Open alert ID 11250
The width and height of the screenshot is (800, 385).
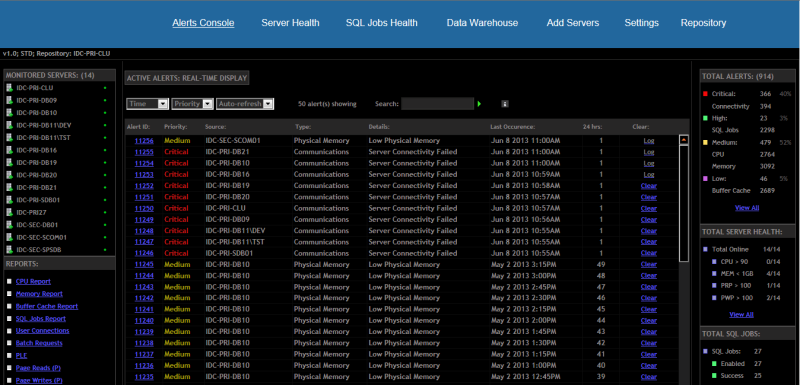(x=144, y=208)
